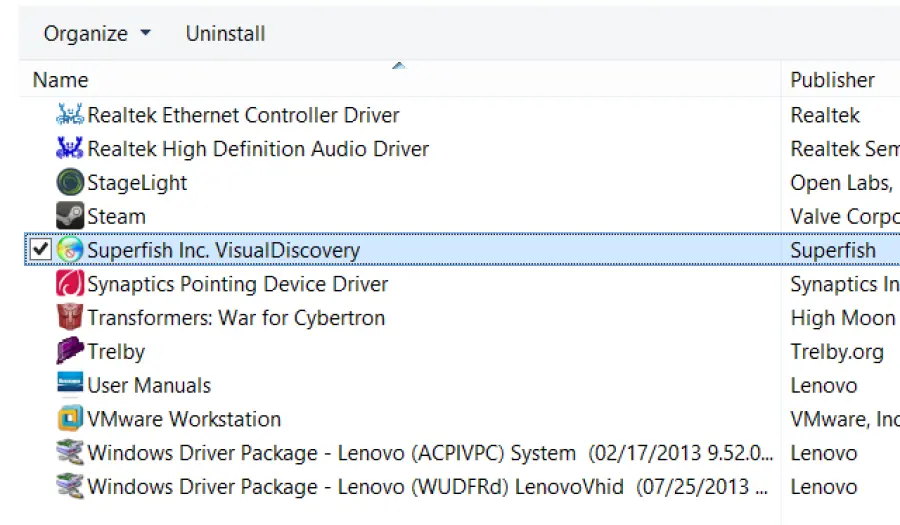
Task: Select Transformers: War for Cybertron entry
Action: coord(236,318)
